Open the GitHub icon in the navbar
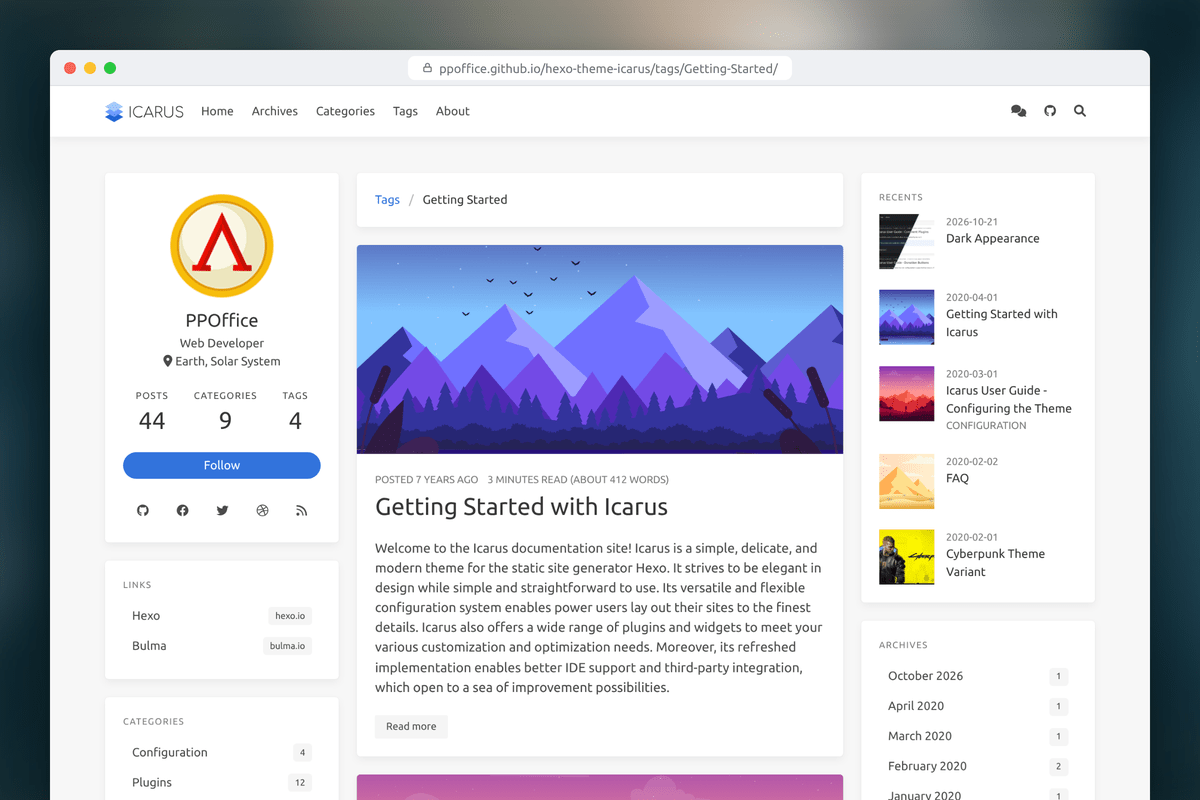Viewport: 1200px width, 800px height. point(1050,112)
